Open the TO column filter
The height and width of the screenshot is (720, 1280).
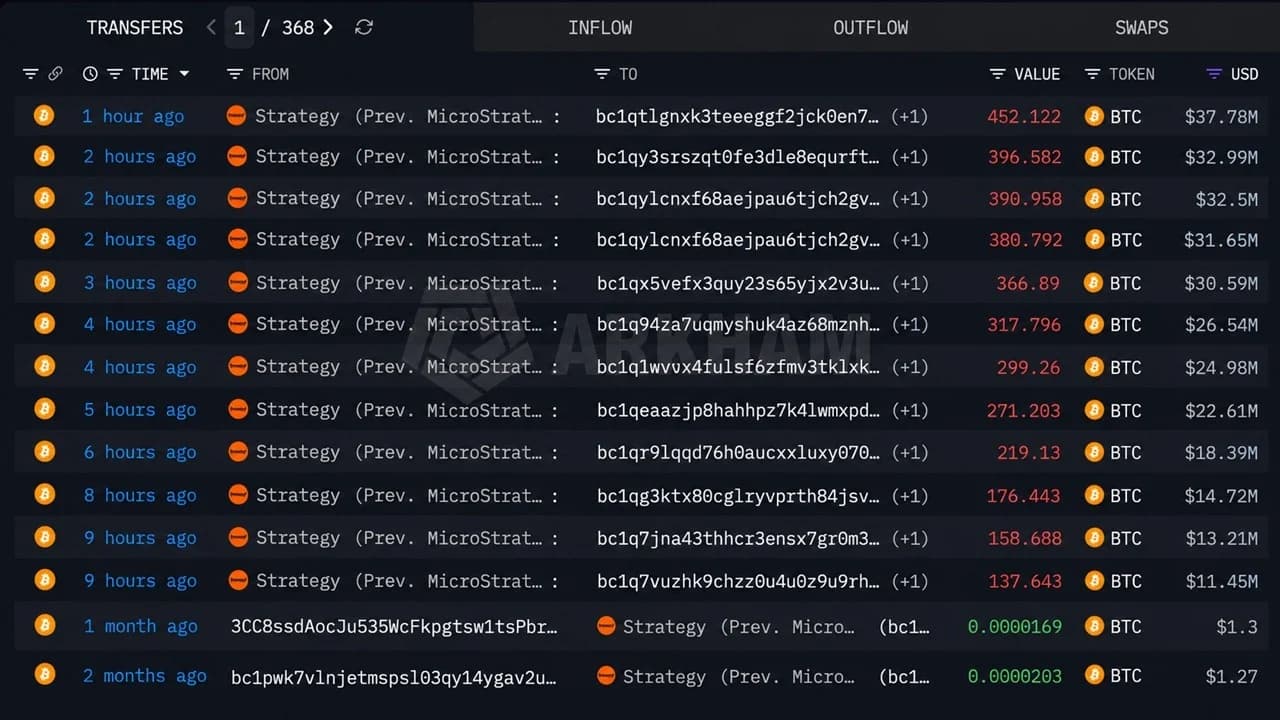click(602, 74)
